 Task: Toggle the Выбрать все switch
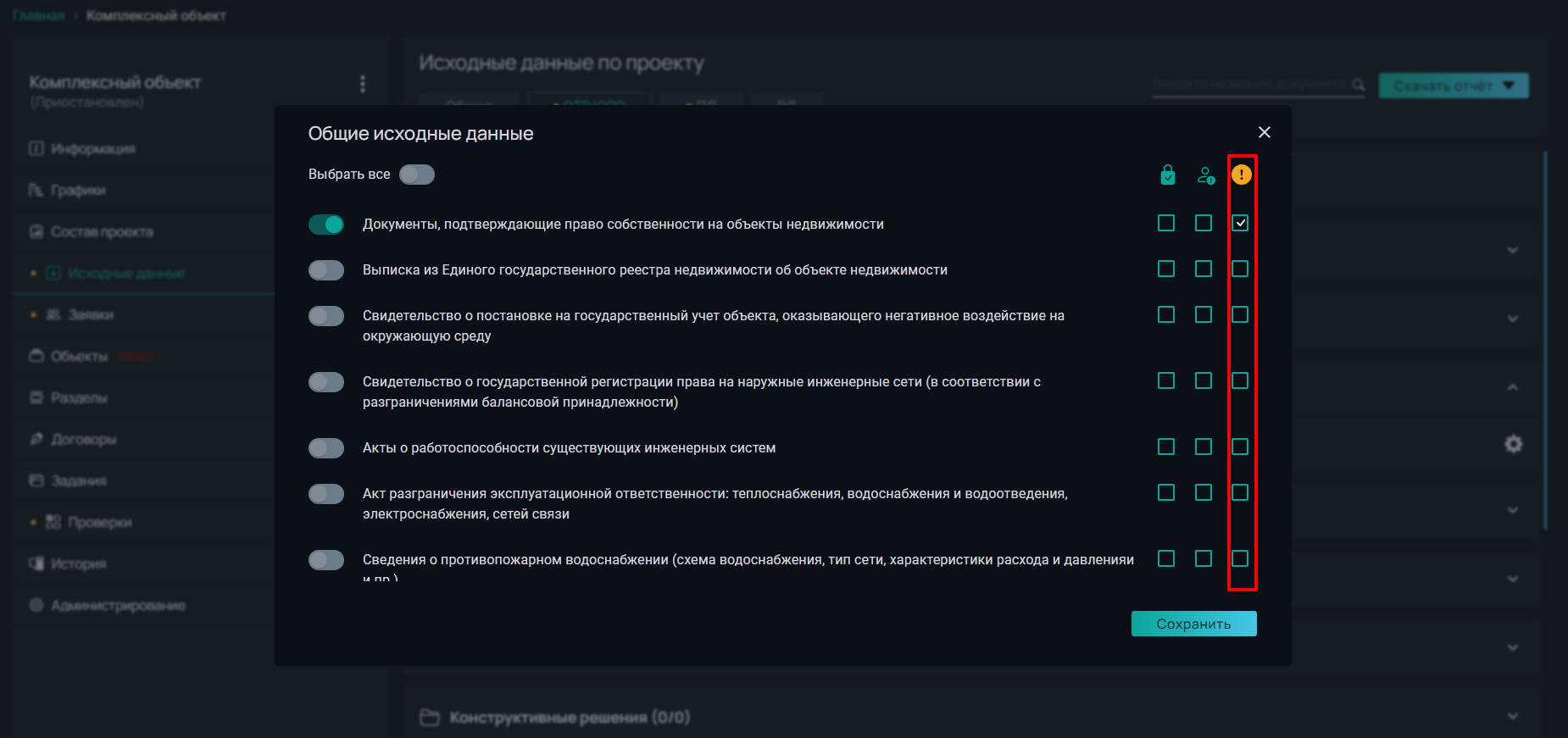coord(417,175)
